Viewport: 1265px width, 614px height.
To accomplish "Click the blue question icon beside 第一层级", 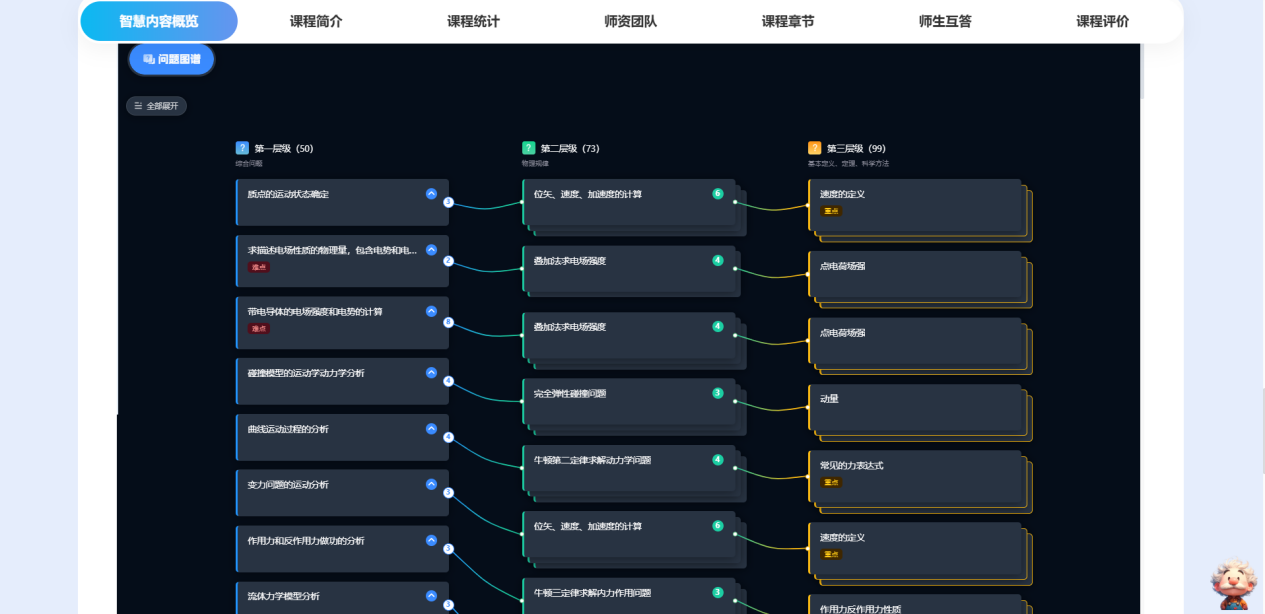I will click(x=242, y=148).
